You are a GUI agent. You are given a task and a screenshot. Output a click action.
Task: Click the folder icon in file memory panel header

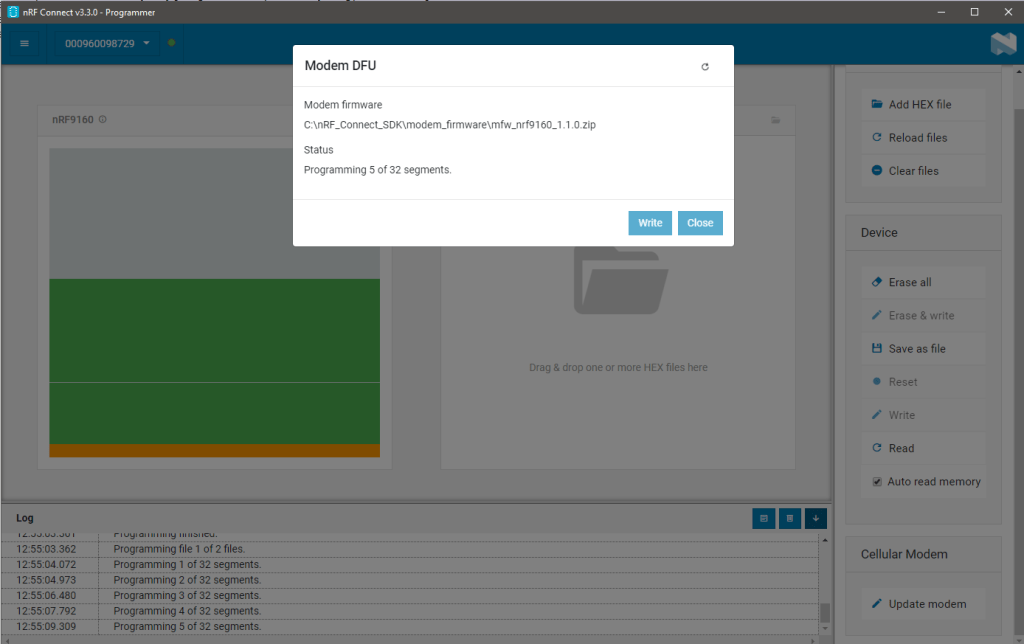coord(775,121)
